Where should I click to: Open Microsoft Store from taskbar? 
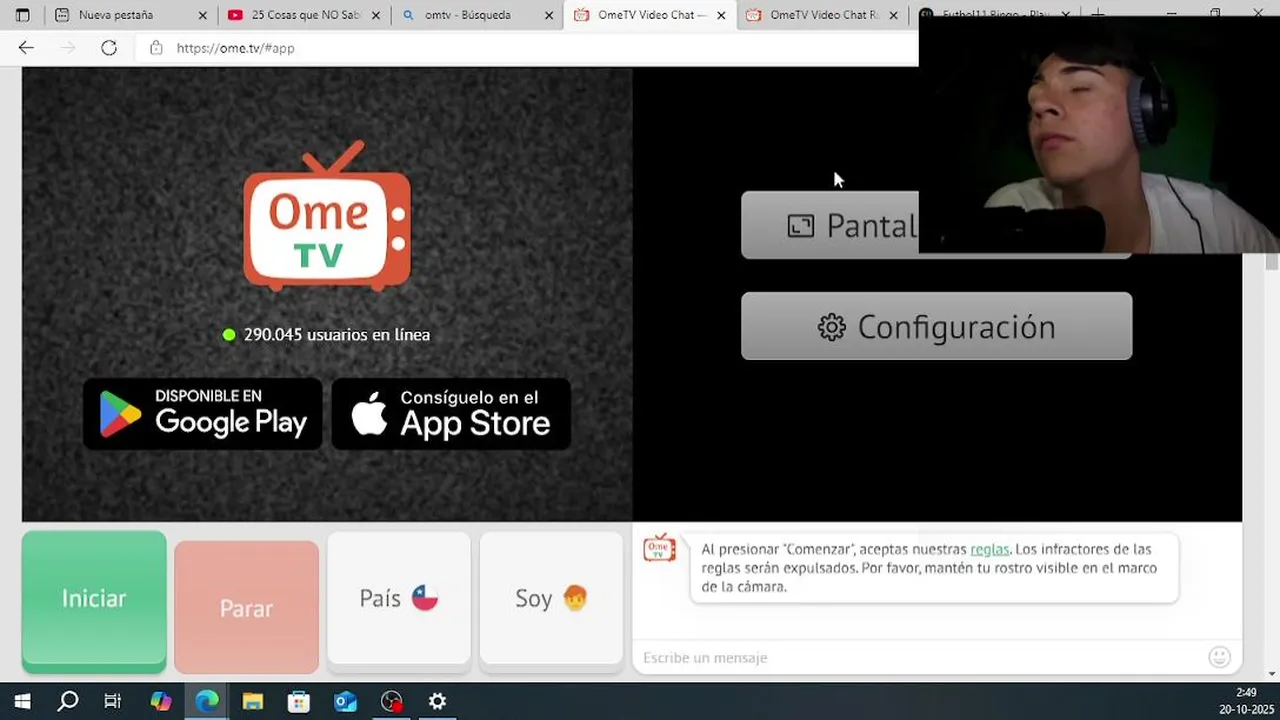point(299,701)
